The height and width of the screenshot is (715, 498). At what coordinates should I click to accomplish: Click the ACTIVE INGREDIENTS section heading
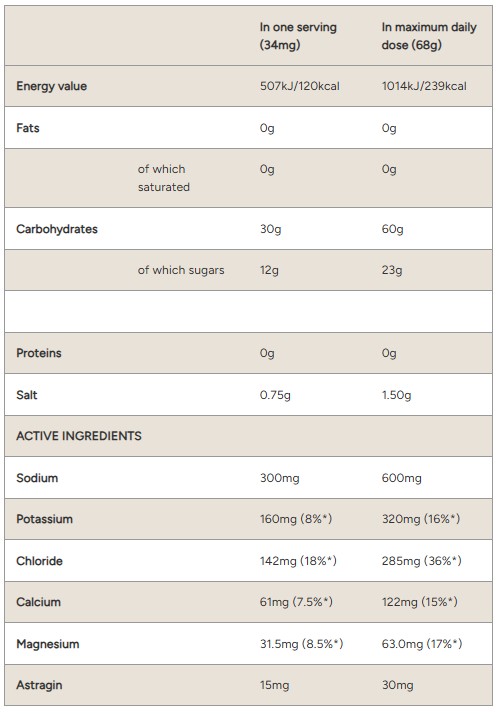tap(79, 436)
